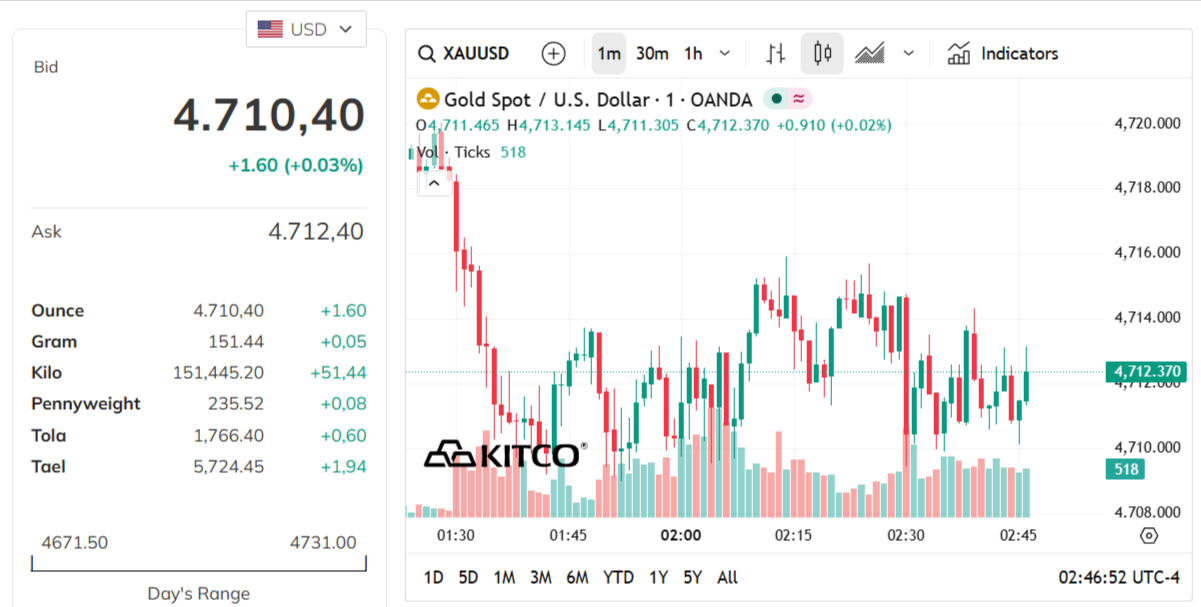Viewport: 1201px width, 607px height.
Task: Open the USD currency dropdown
Action: pos(306,29)
